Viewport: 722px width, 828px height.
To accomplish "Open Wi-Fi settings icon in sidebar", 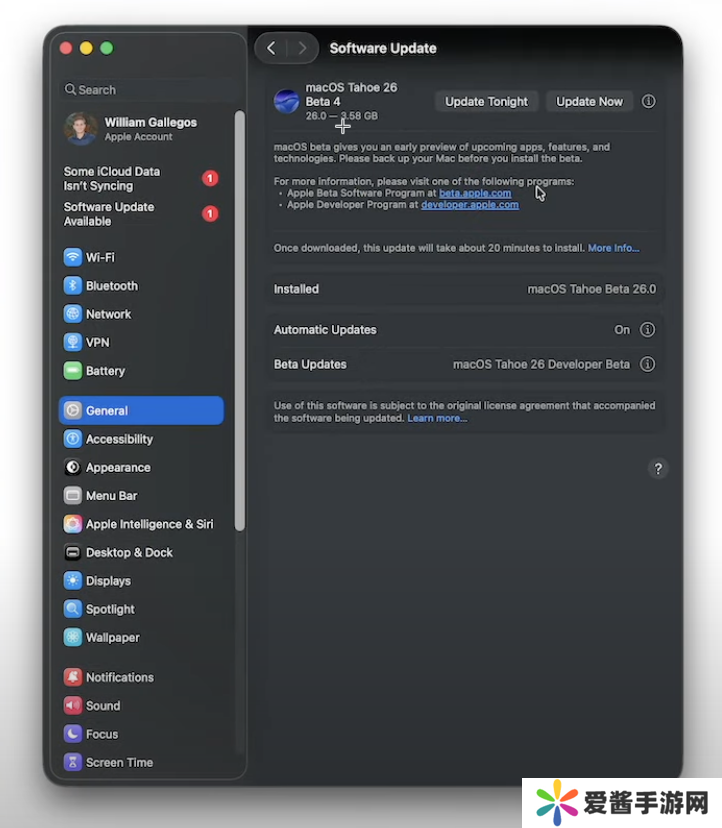I will pyautogui.click(x=72, y=257).
